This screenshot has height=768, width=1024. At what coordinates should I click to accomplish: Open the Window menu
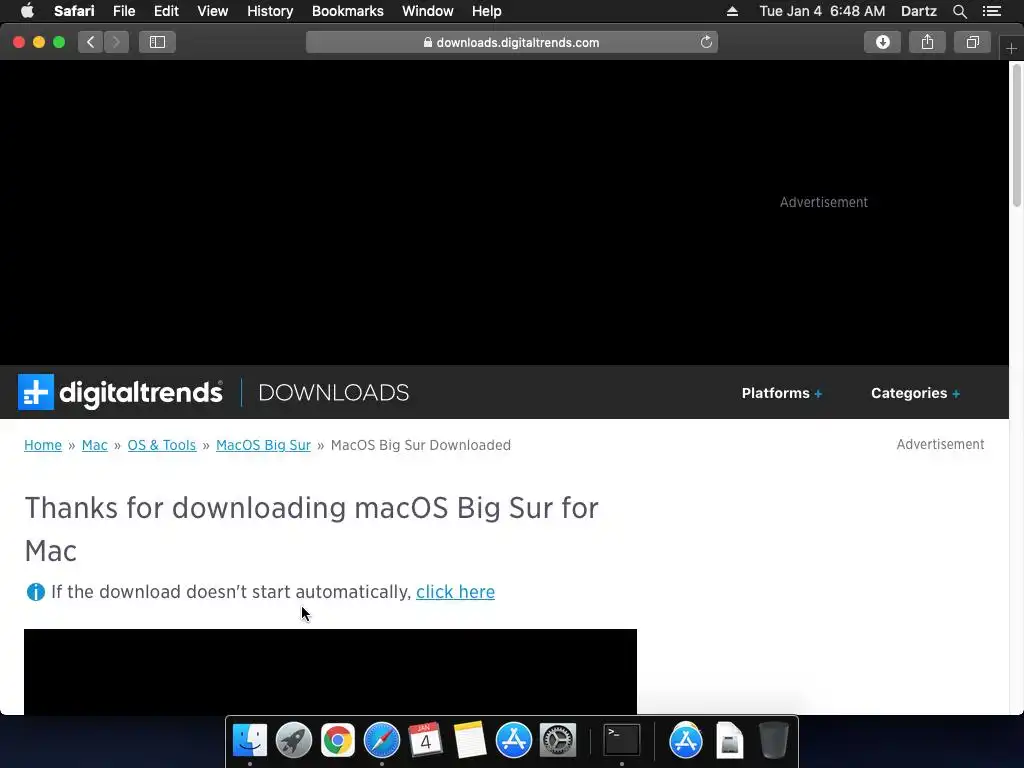[428, 11]
